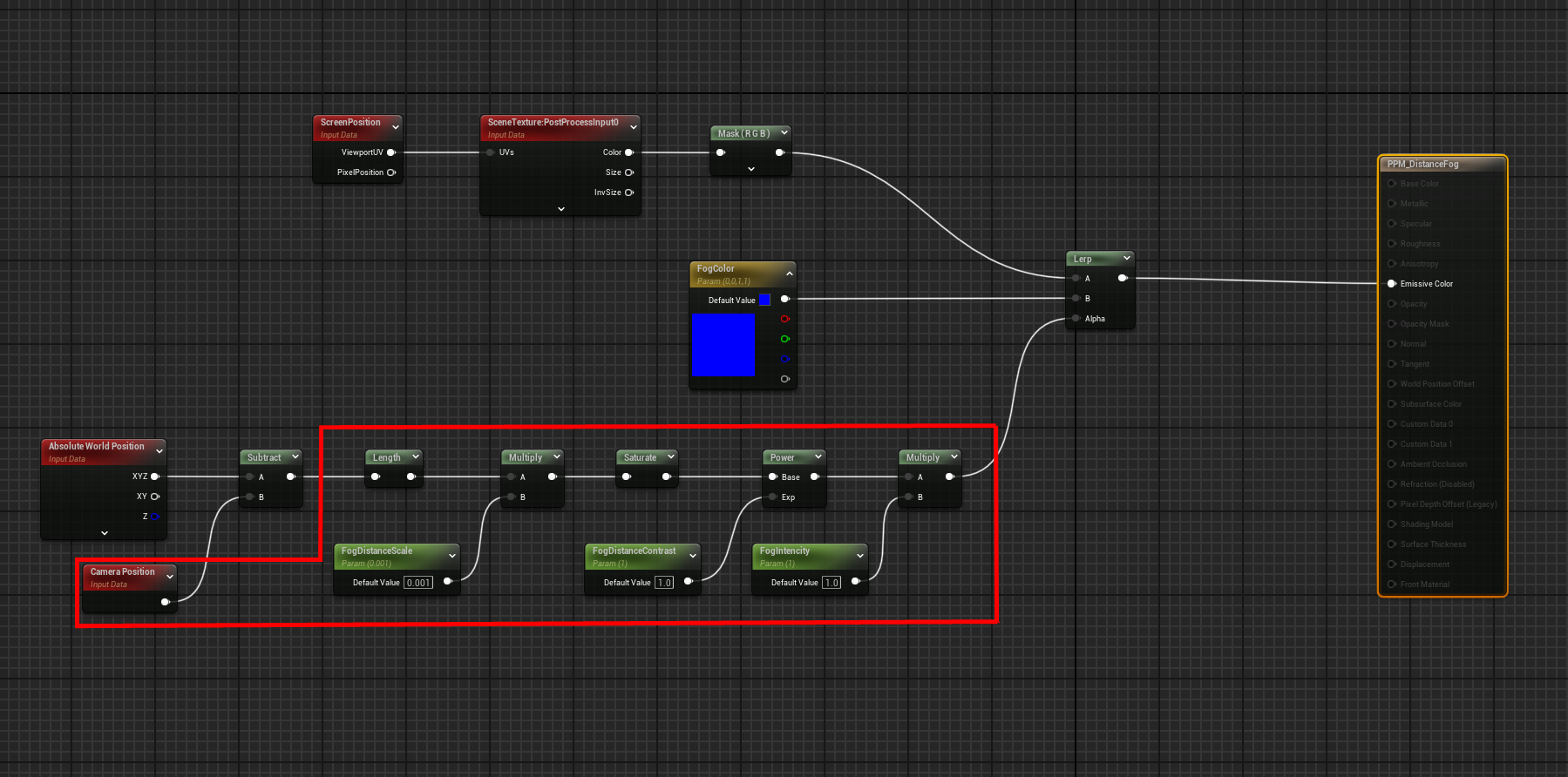Click the red channel pin on FogColor

[784, 319]
